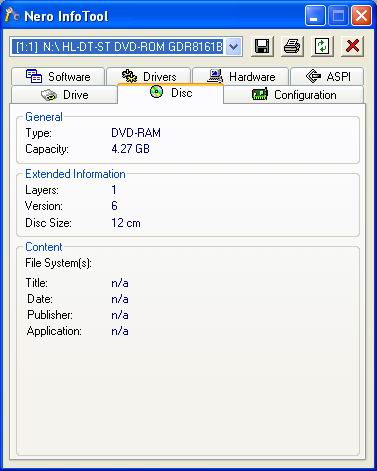377x471 pixels.
Task: Click the green refresh arrows icon
Action: coord(322,46)
